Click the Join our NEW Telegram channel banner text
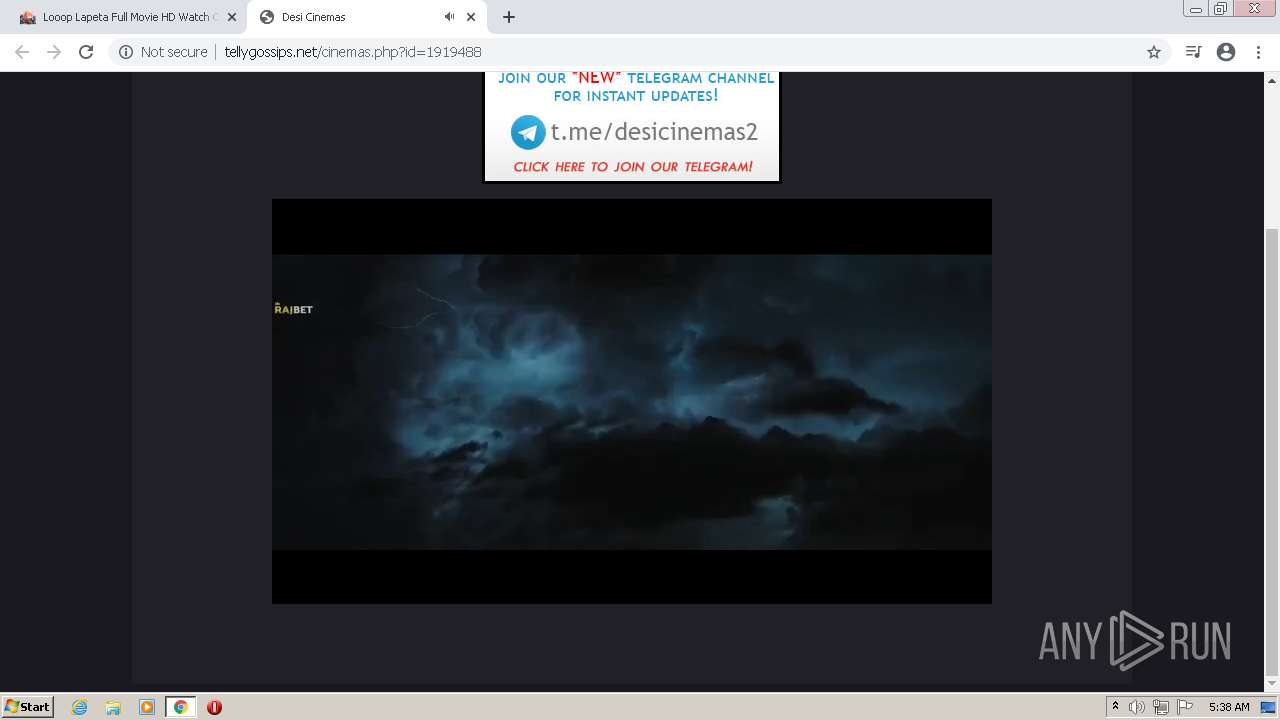The height and width of the screenshot is (720, 1280). 636,87
